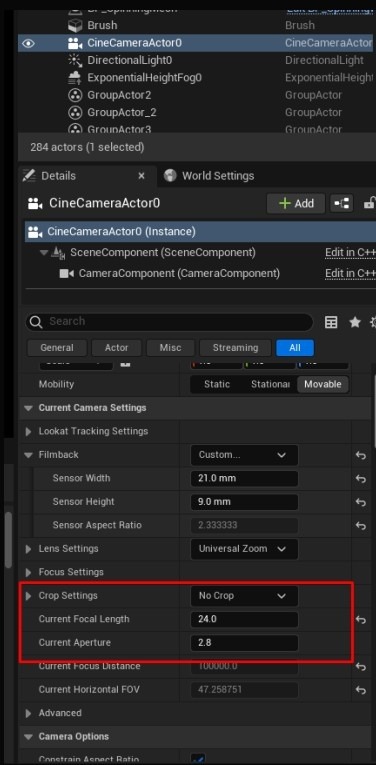Click the World Settings globe icon
The height and width of the screenshot is (765, 376).
(x=170, y=176)
